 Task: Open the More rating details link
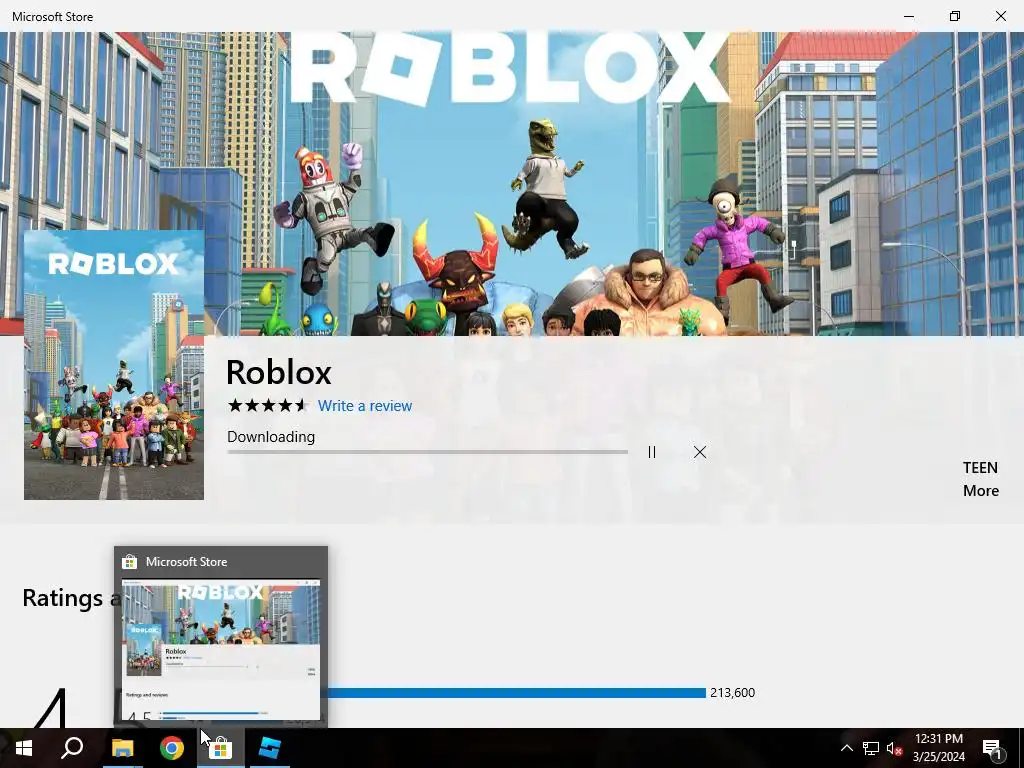[981, 490]
